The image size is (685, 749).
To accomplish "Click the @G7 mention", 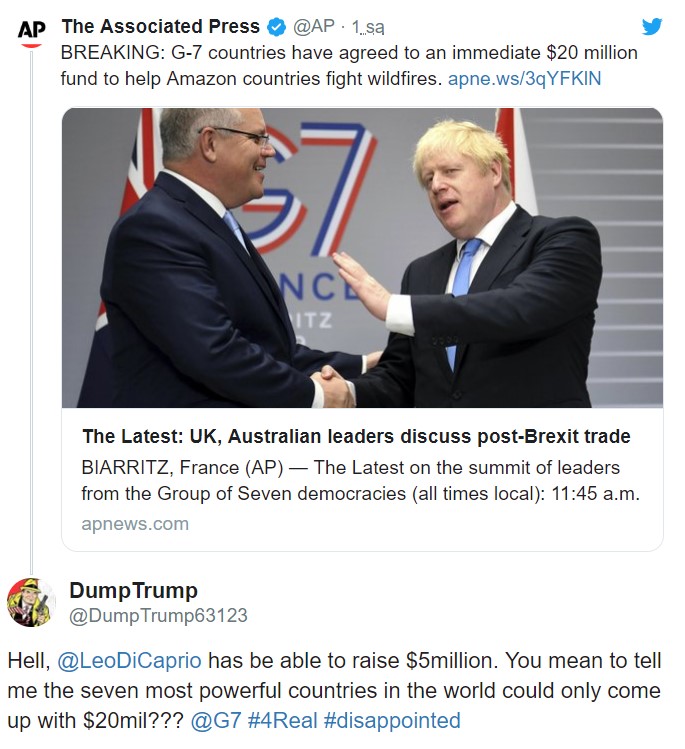I will (x=215, y=720).
